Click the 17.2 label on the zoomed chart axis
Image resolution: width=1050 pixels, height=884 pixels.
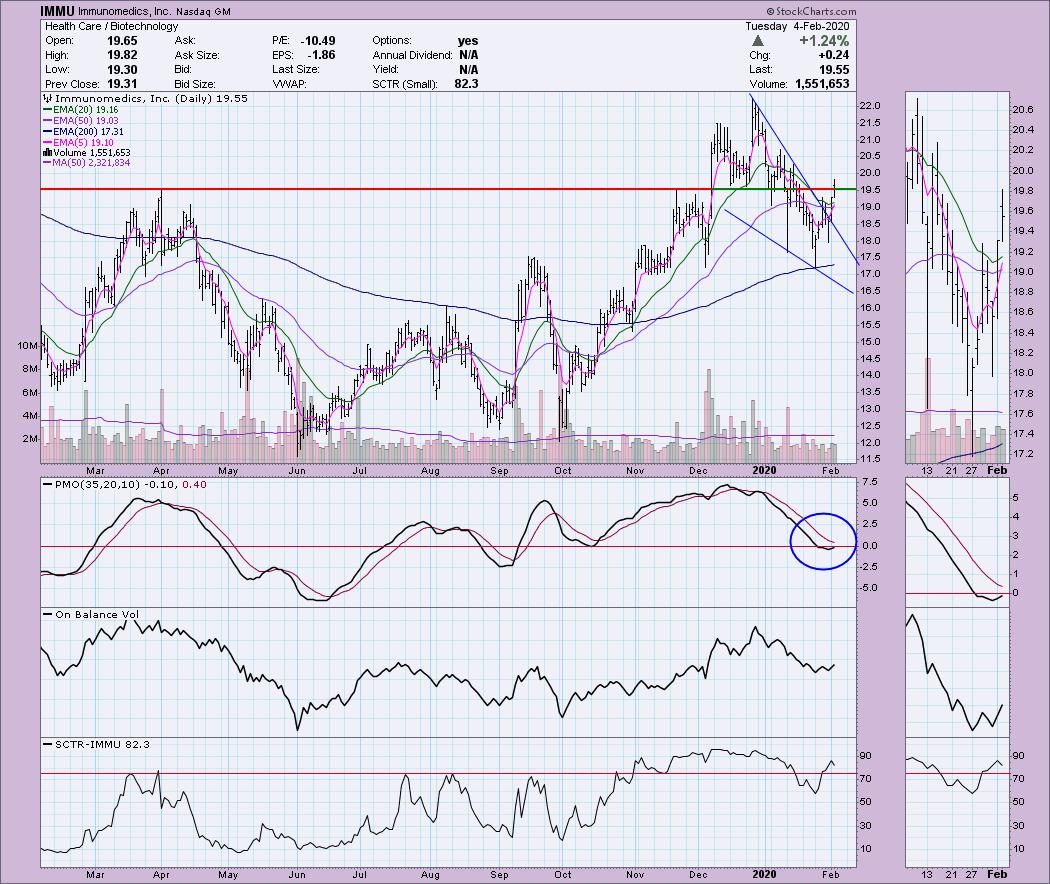(x=1024, y=454)
